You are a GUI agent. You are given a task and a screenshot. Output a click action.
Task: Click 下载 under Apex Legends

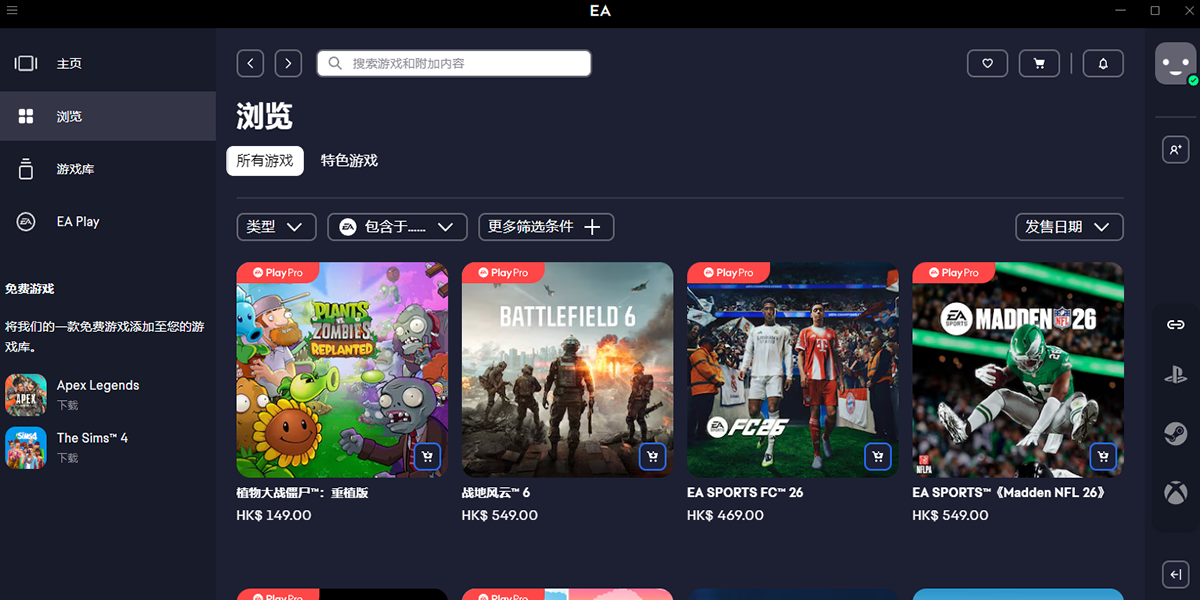[67, 405]
